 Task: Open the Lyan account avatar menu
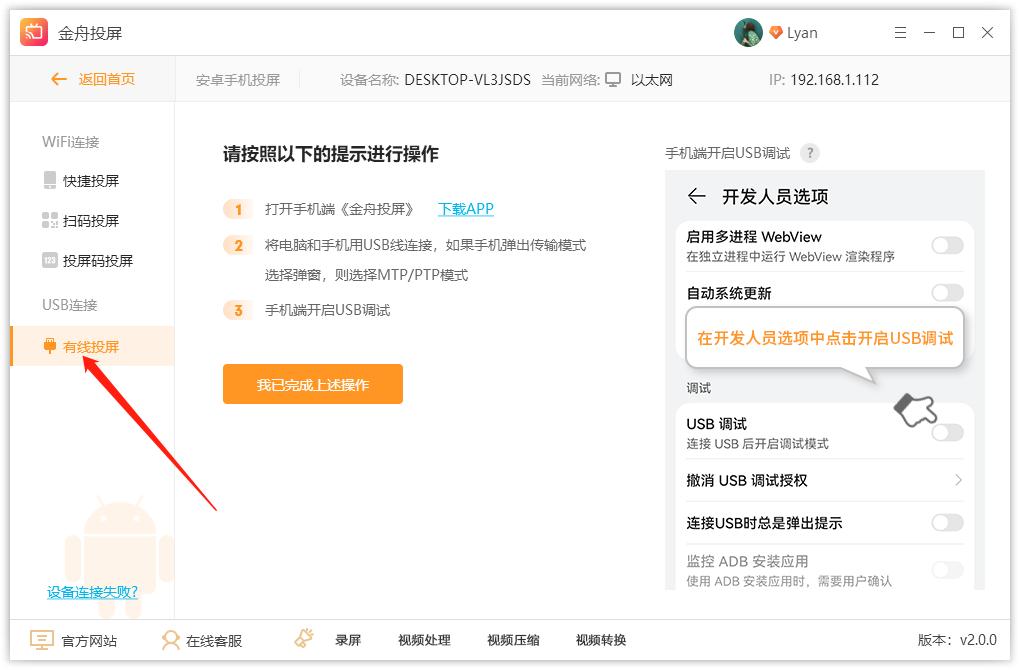[747, 31]
